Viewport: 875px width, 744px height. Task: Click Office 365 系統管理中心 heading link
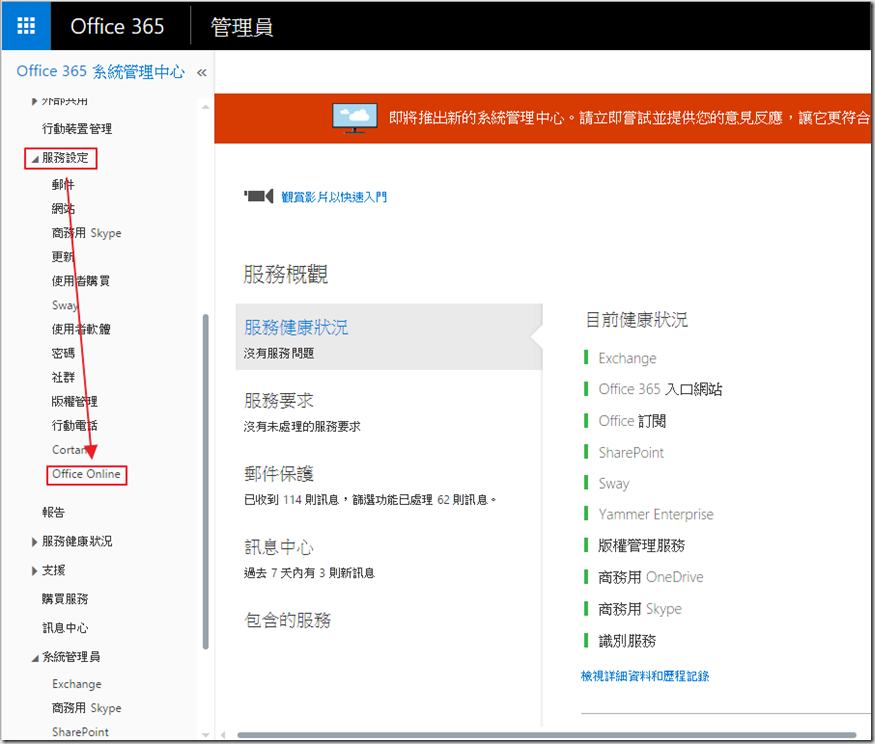(x=100, y=72)
